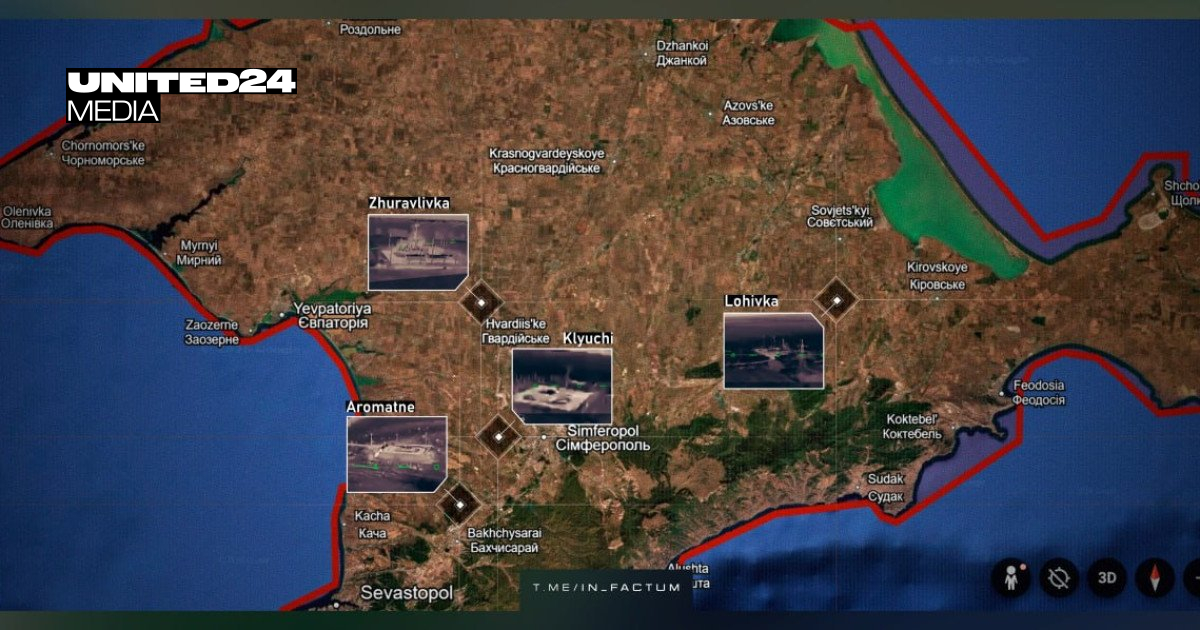
Task: Select the Simferopol city label
Action: [603, 436]
